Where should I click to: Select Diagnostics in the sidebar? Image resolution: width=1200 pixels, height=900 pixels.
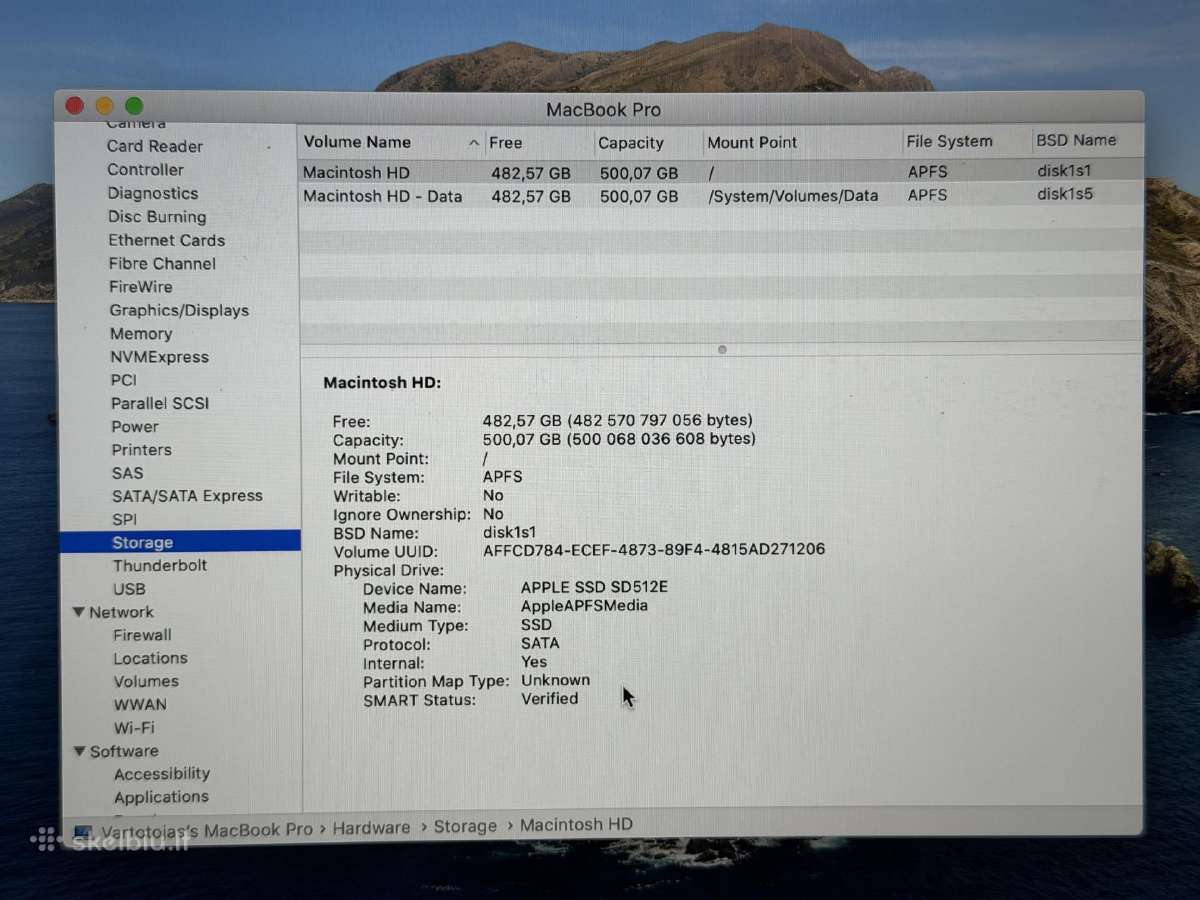[x=153, y=193]
